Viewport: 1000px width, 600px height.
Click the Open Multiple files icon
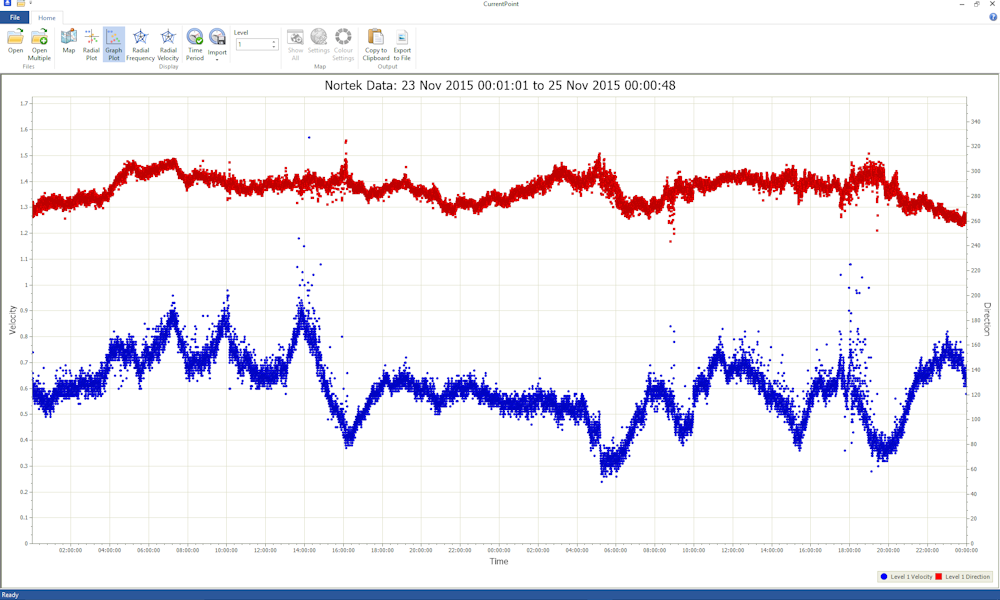(39, 38)
